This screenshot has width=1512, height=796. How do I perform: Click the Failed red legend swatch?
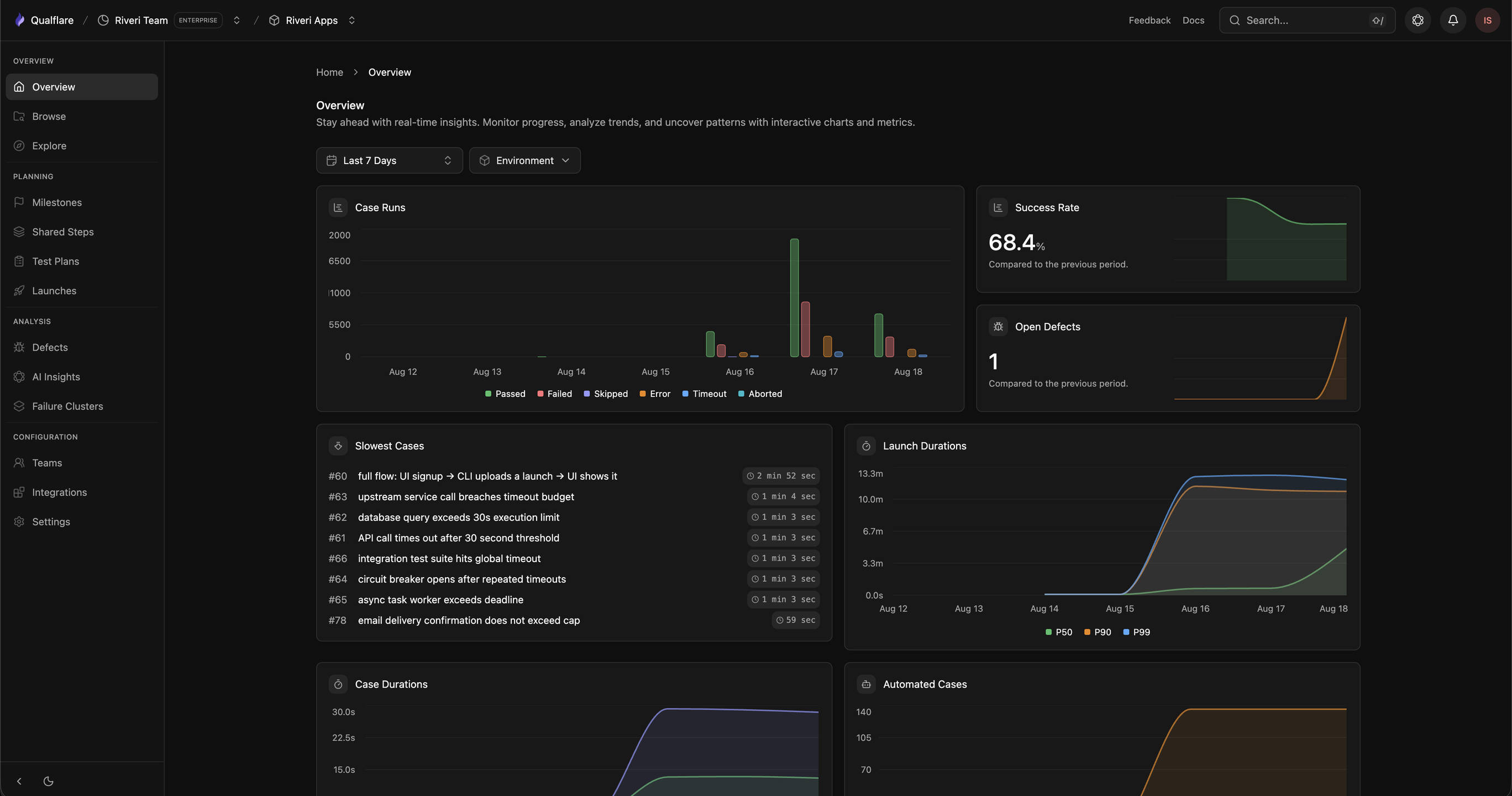(540, 394)
